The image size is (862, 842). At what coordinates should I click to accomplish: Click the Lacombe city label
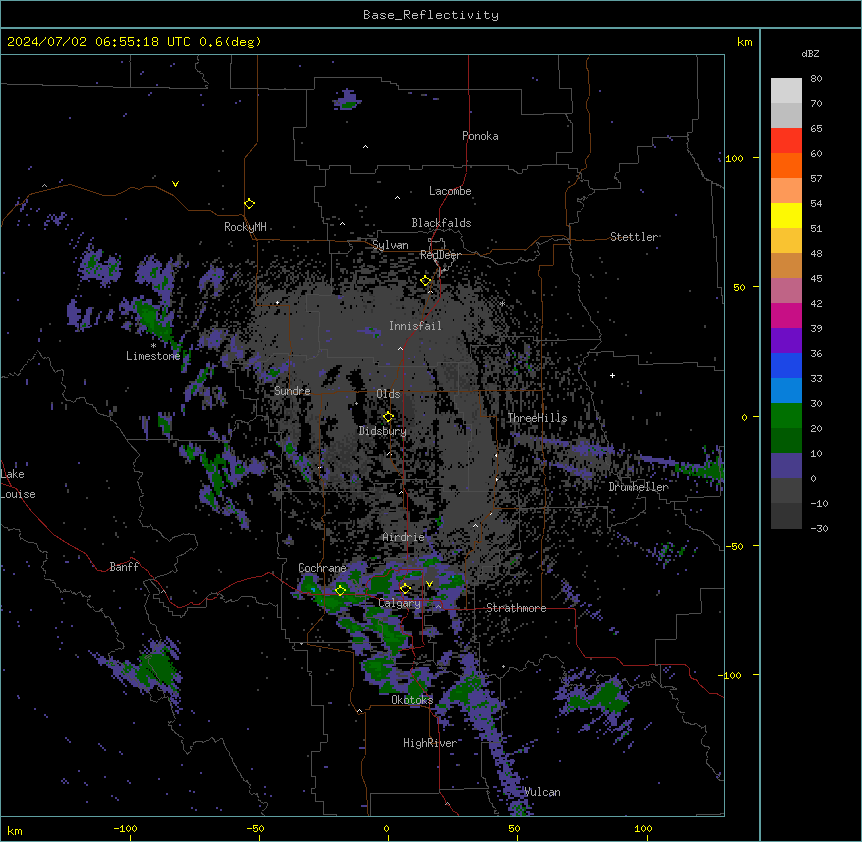(450, 191)
